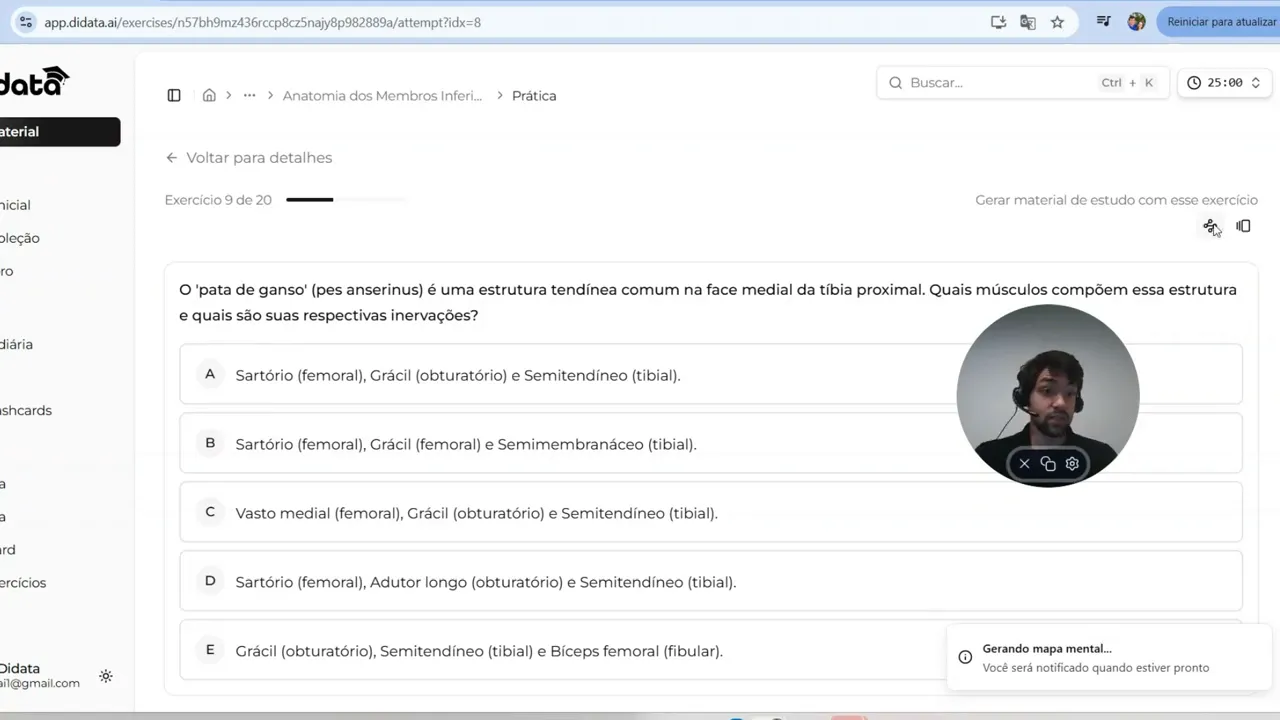Expand the hidden breadcrumb items via the ellipsis
The height and width of the screenshot is (720, 1280).
(x=249, y=95)
